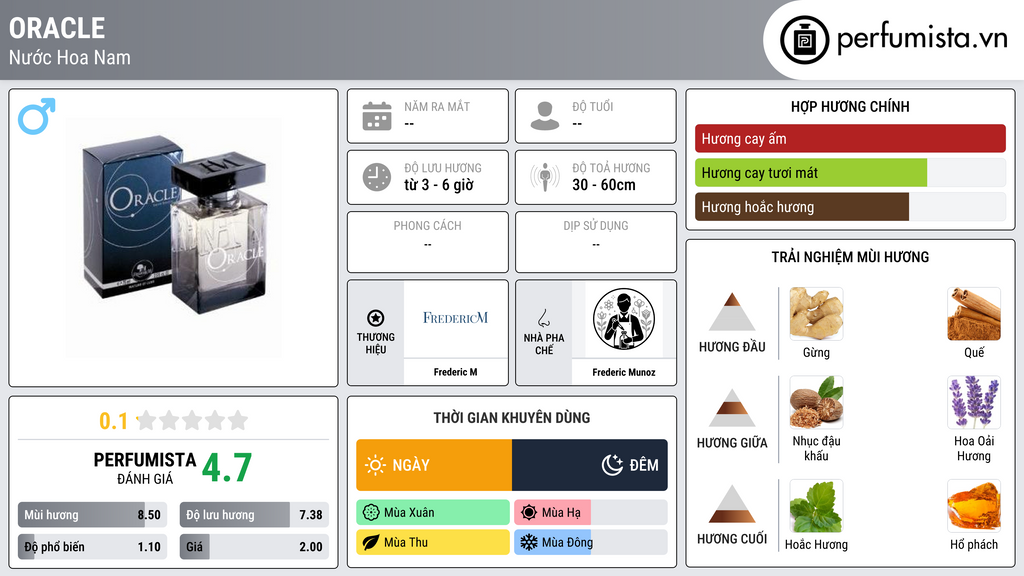The image size is (1024, 576).
Task: Click the Hương cuối pyramid icon
Action: [732, 504]
